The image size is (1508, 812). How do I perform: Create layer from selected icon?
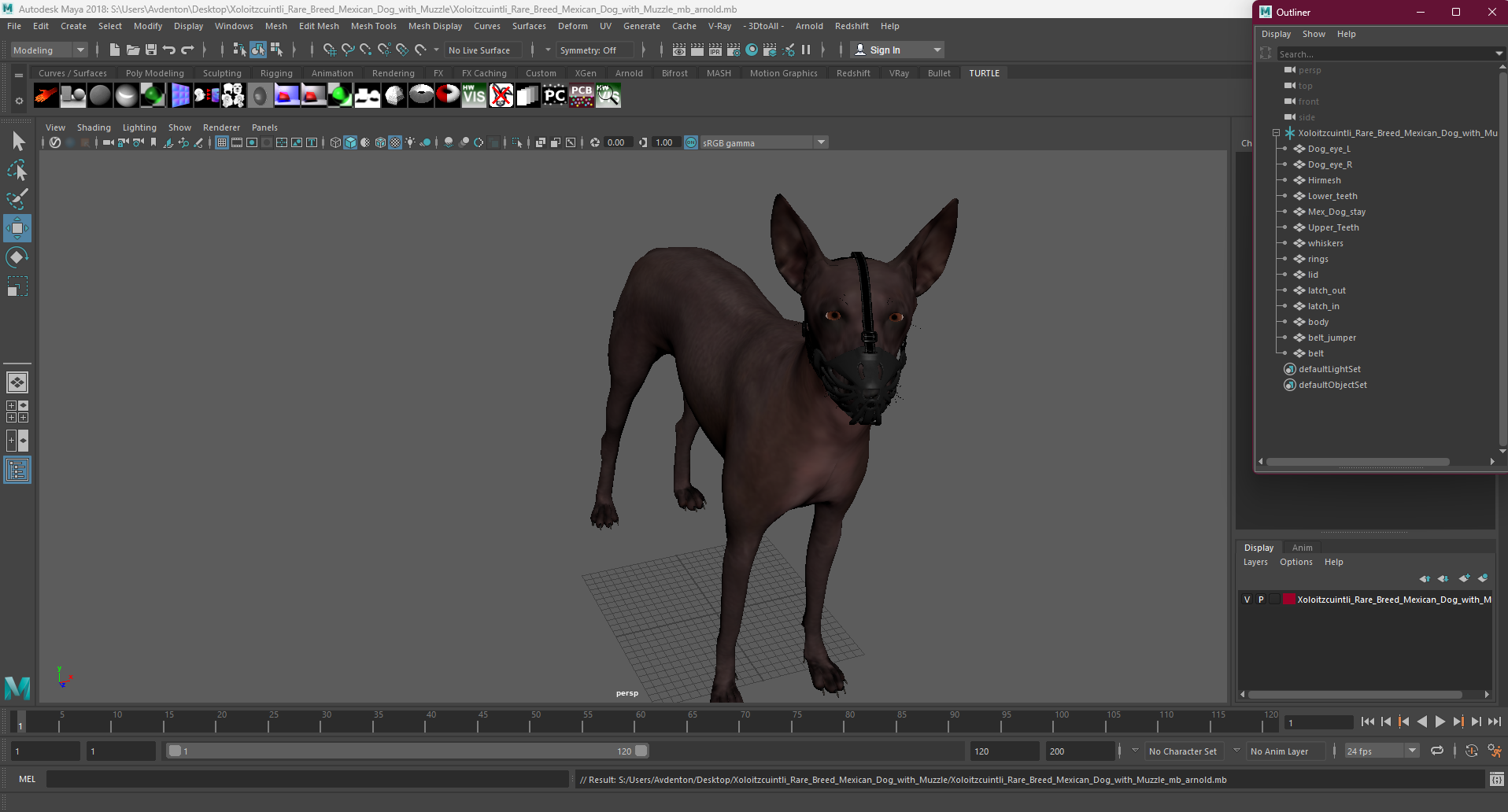(1483, 578)
